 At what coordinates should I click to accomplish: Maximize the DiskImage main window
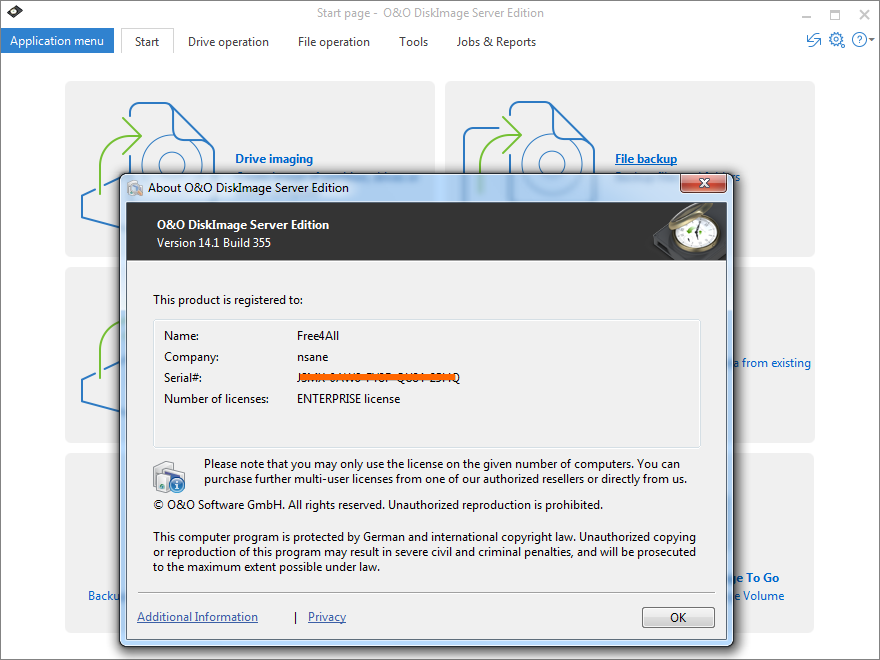click(x=835, y=15)
